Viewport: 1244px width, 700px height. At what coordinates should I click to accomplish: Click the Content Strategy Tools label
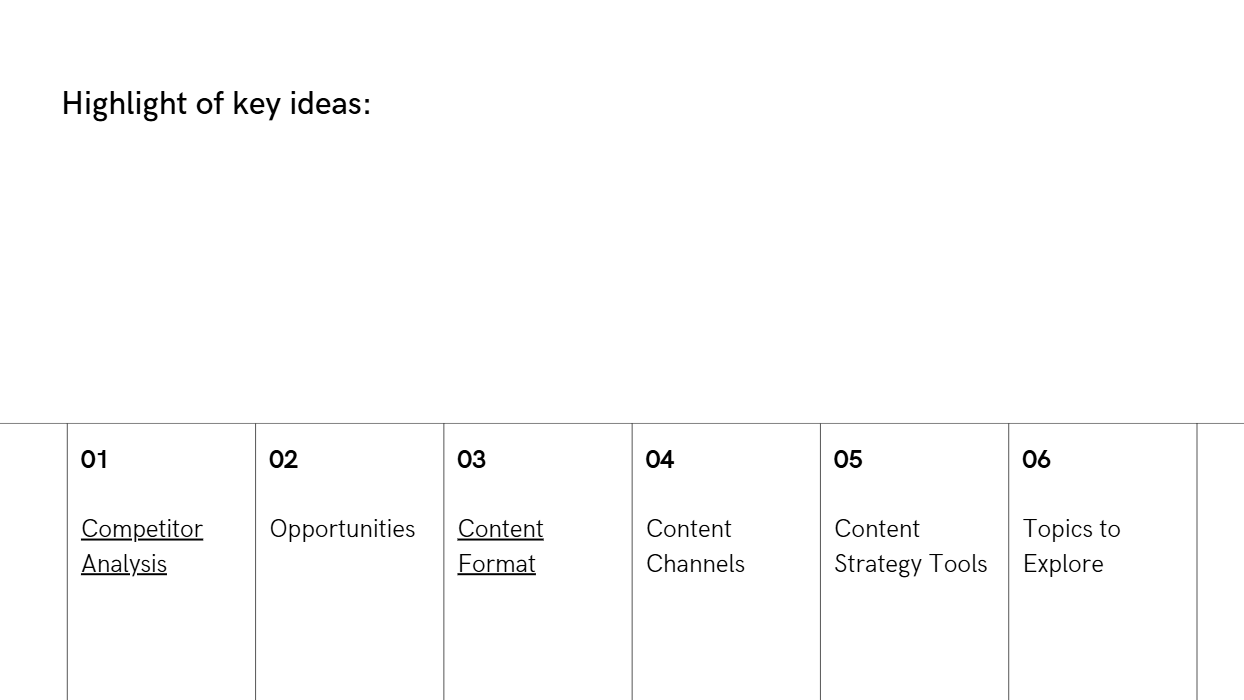(910, 546)
